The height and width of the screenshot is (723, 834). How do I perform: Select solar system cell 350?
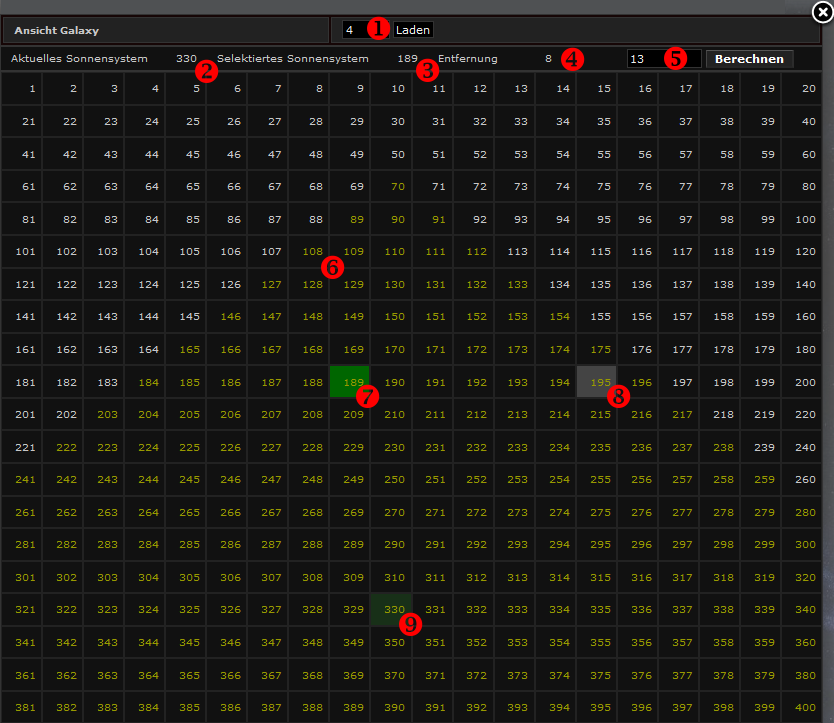pyautogui.click(x=391, y=642)
